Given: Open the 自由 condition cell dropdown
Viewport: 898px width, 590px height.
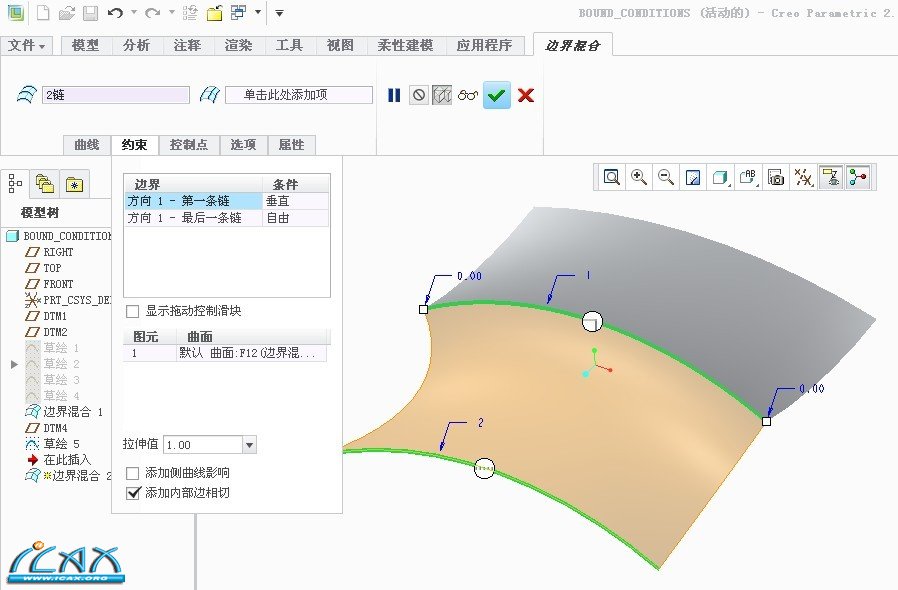Looking at the screenshot, I should 296,218.
